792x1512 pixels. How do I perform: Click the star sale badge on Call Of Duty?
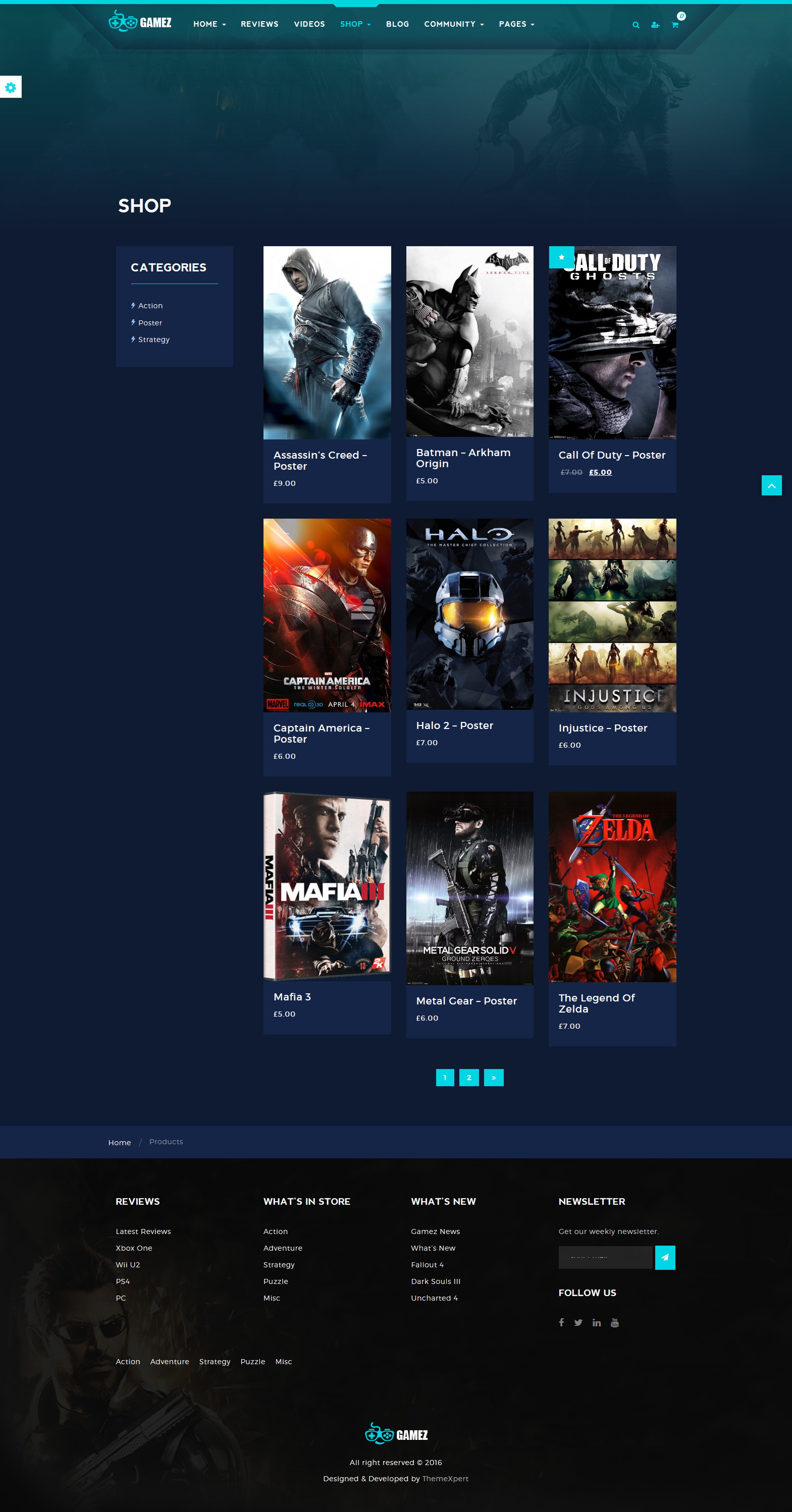561,257
